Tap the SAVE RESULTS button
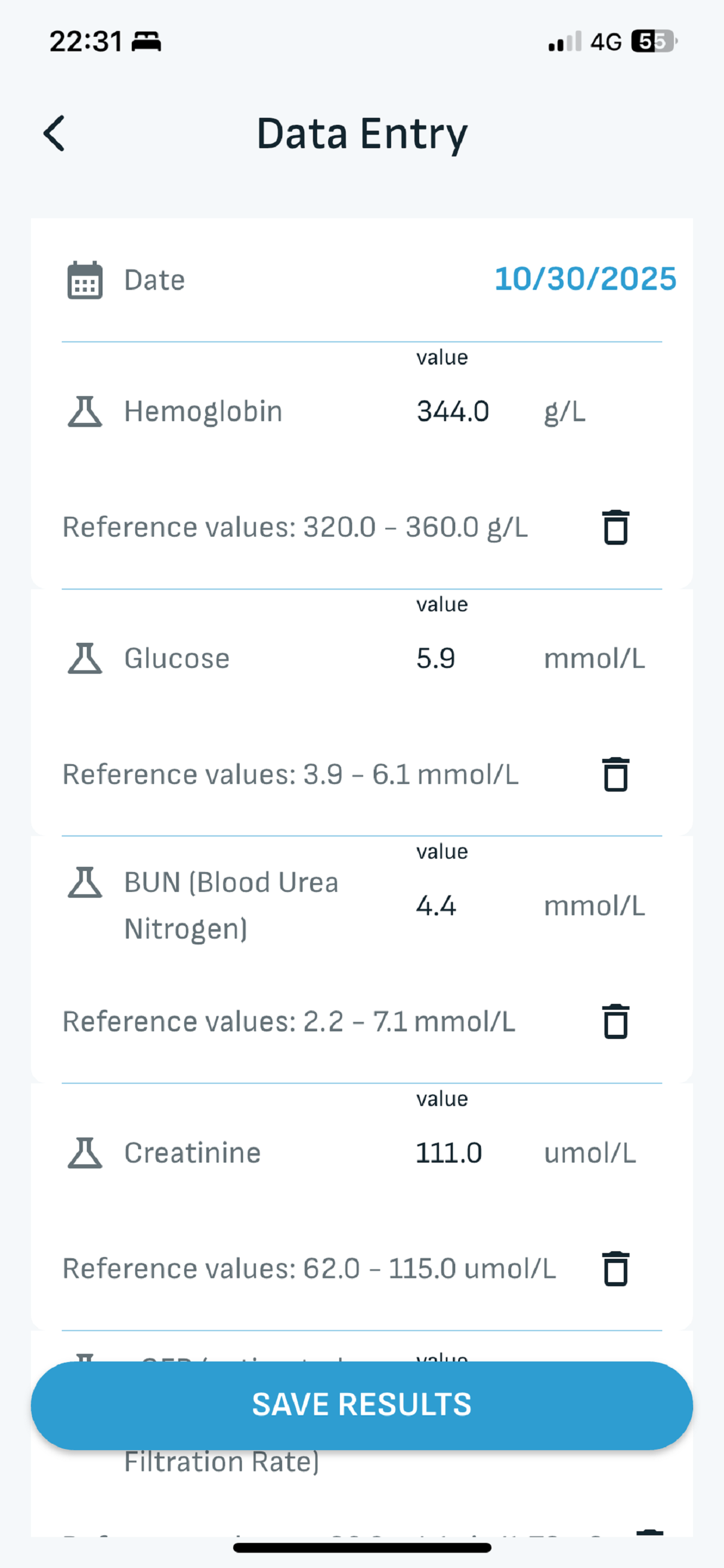724x1568 pixels. coord(362,1405)
